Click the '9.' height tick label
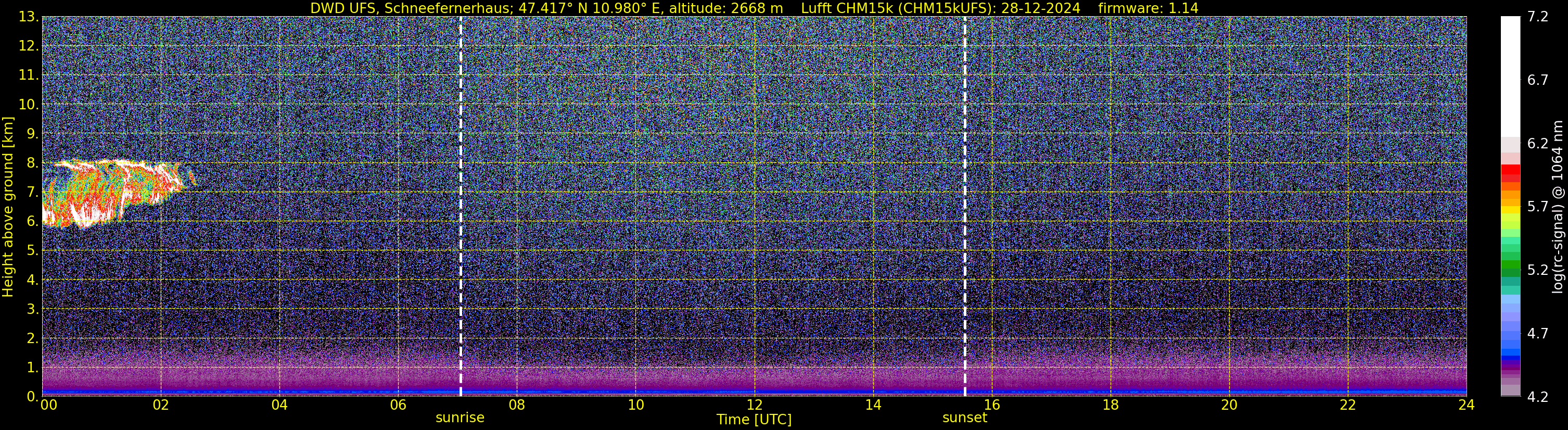 tap(32, 134)
